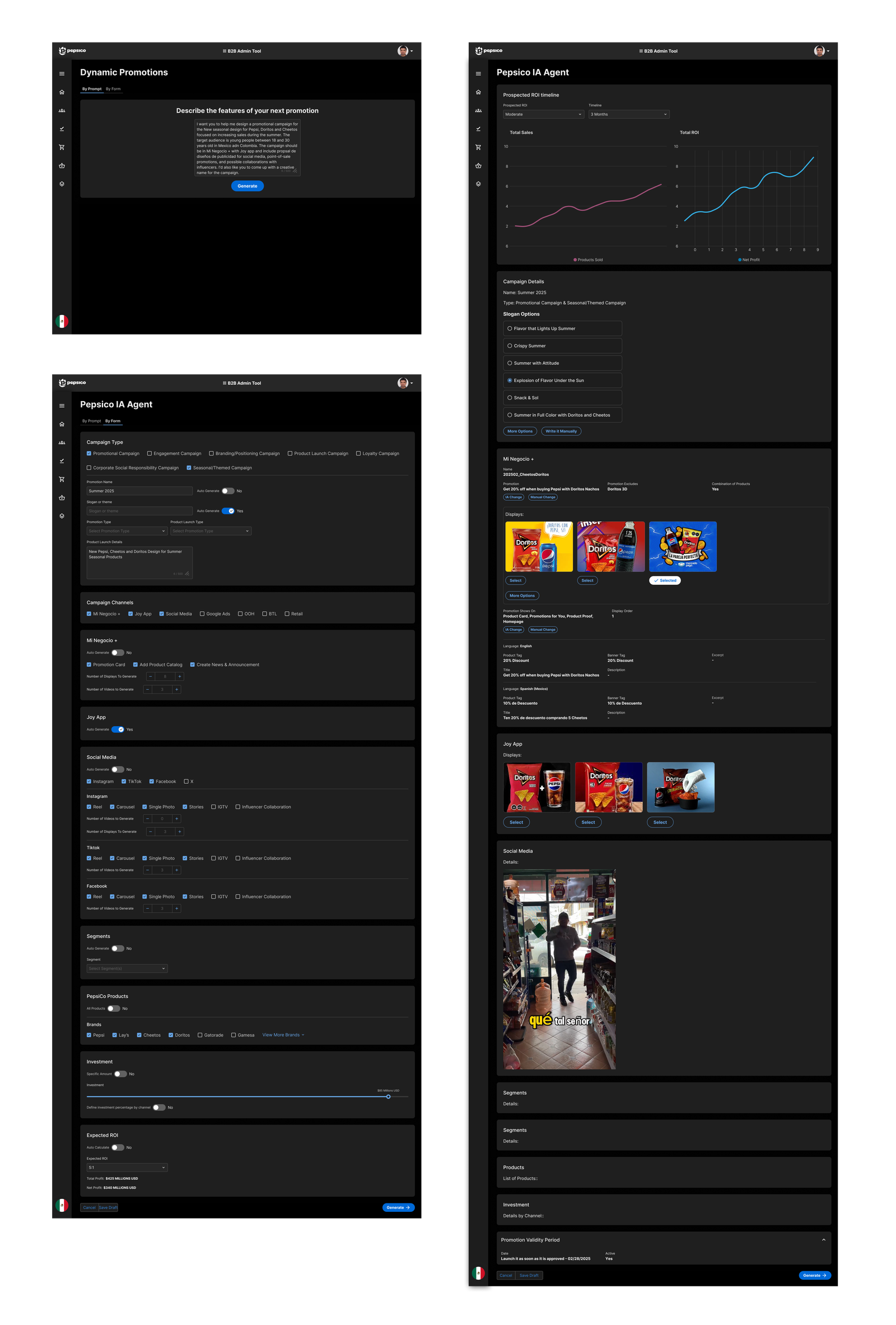Open the Product Launch Type dropdown
The width and height of the screenshot is (896, 1325).
click(211, 531)
